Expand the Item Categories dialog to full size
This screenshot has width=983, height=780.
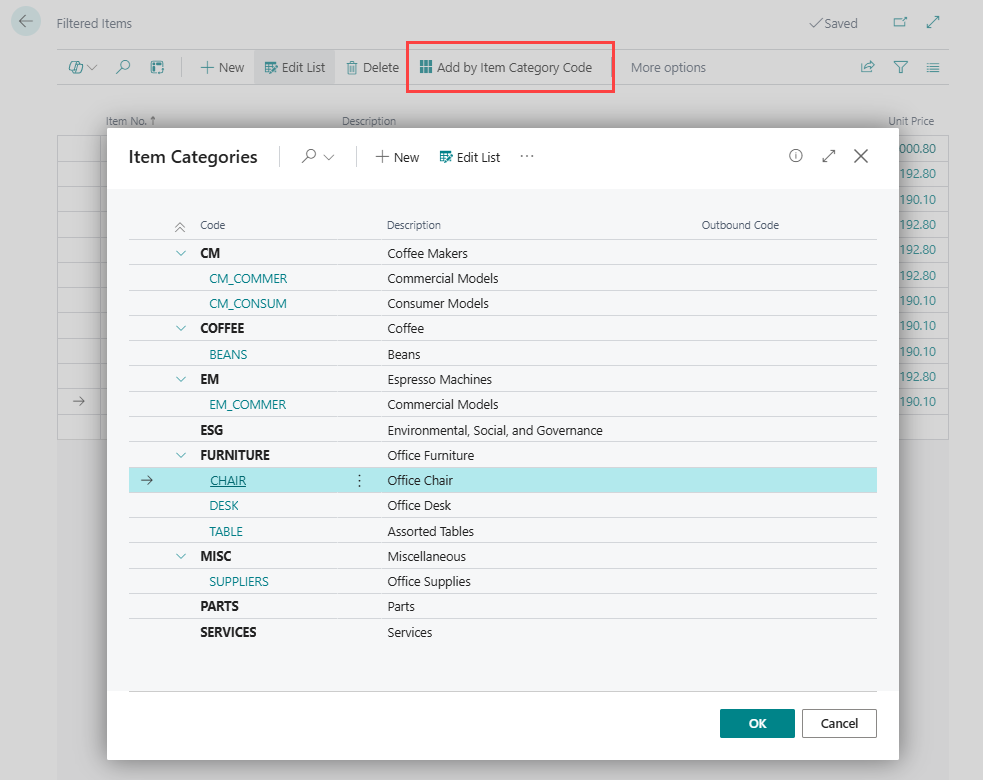[x=829, y=156]
